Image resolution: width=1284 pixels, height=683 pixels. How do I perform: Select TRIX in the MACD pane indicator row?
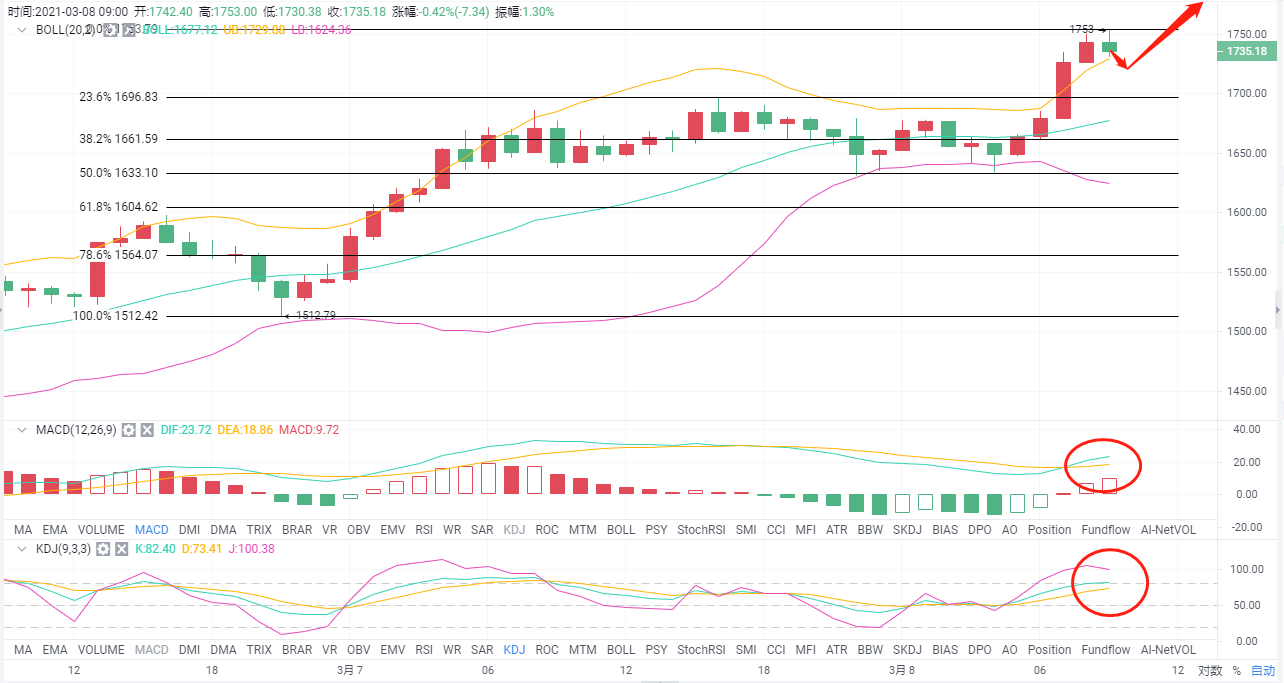(x=259, y=530)
